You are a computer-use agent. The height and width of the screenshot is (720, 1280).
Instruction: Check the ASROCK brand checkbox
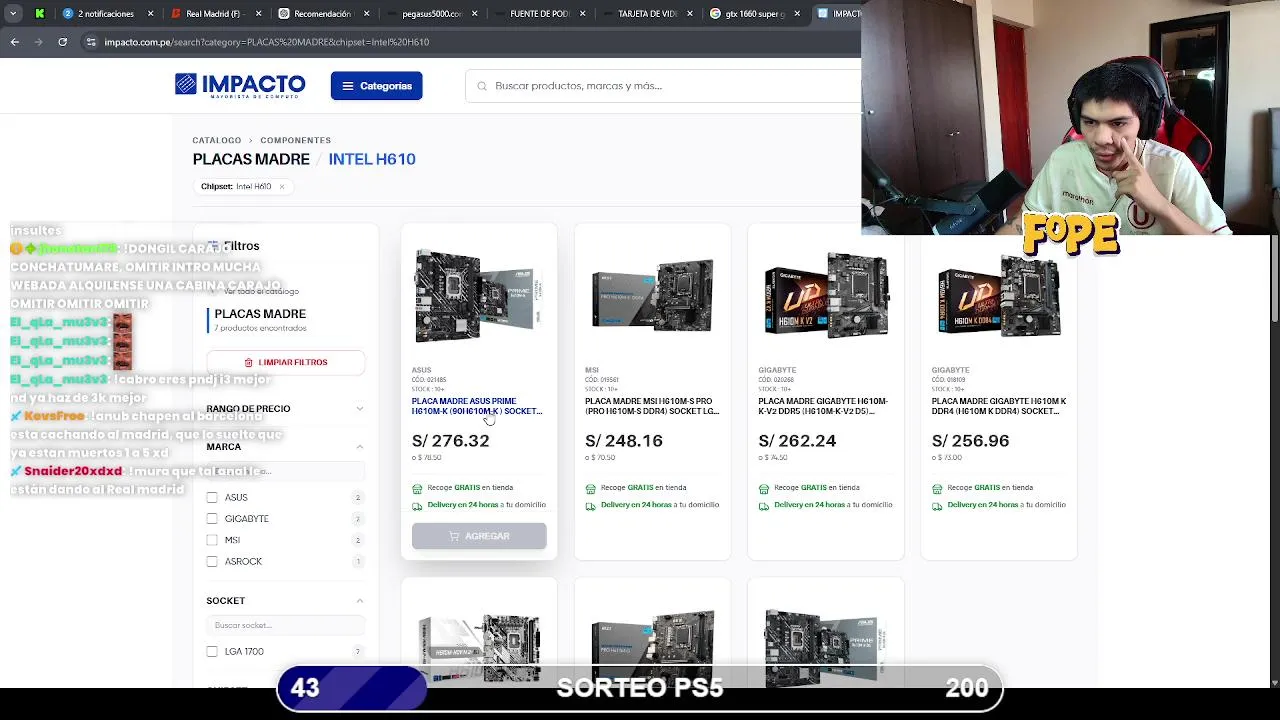click(212, 561)
